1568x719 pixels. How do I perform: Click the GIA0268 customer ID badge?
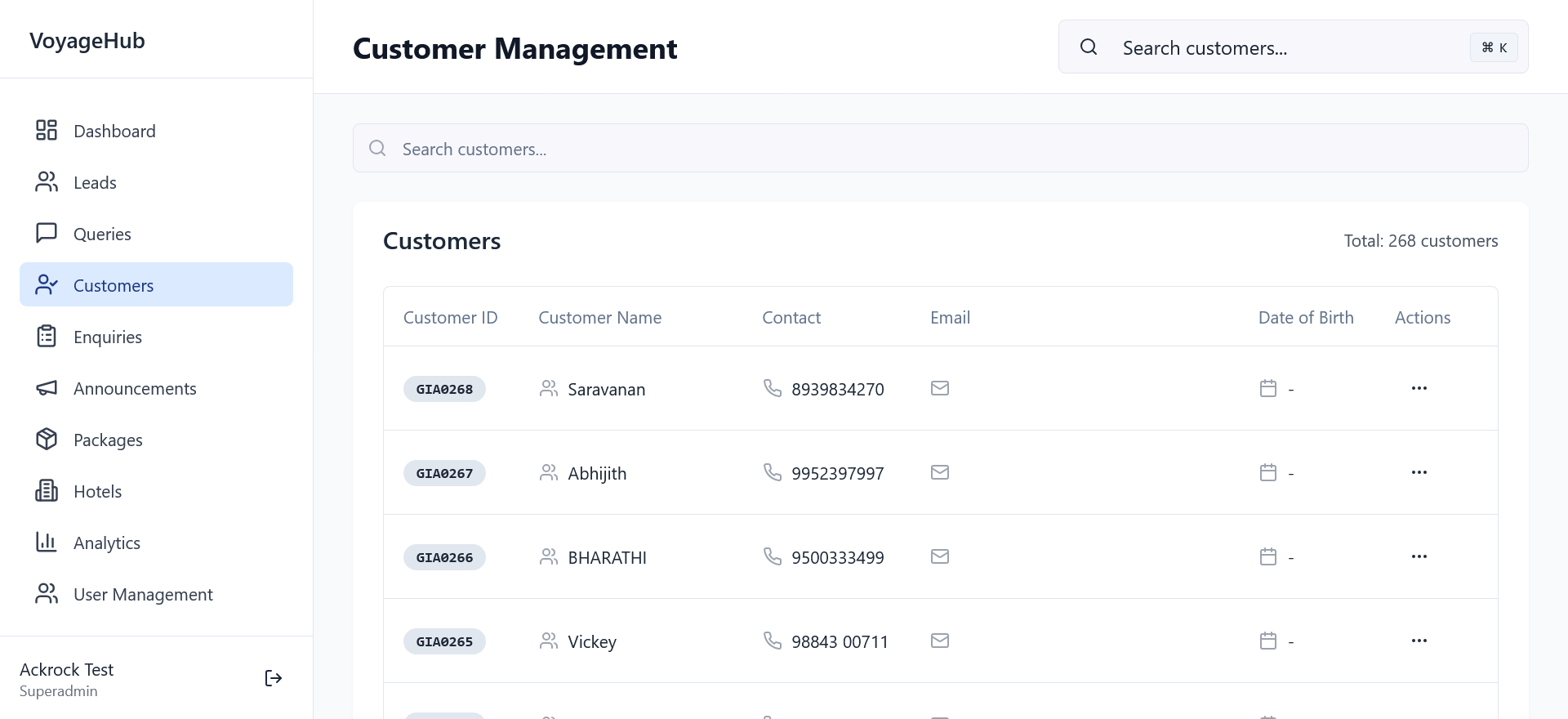444,389
